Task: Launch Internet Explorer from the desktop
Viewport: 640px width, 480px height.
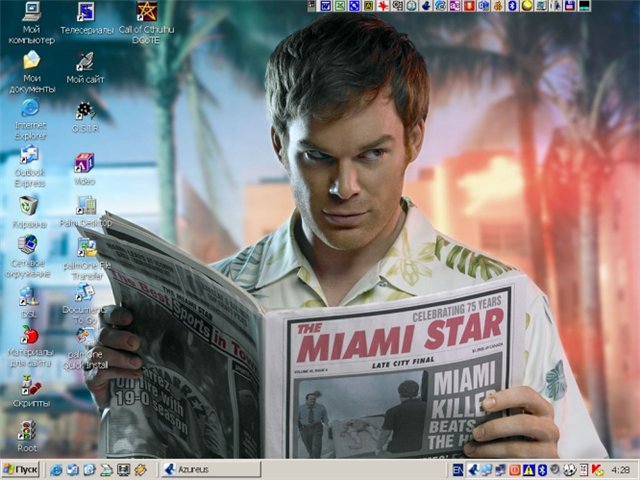Action: pos(30,108)
